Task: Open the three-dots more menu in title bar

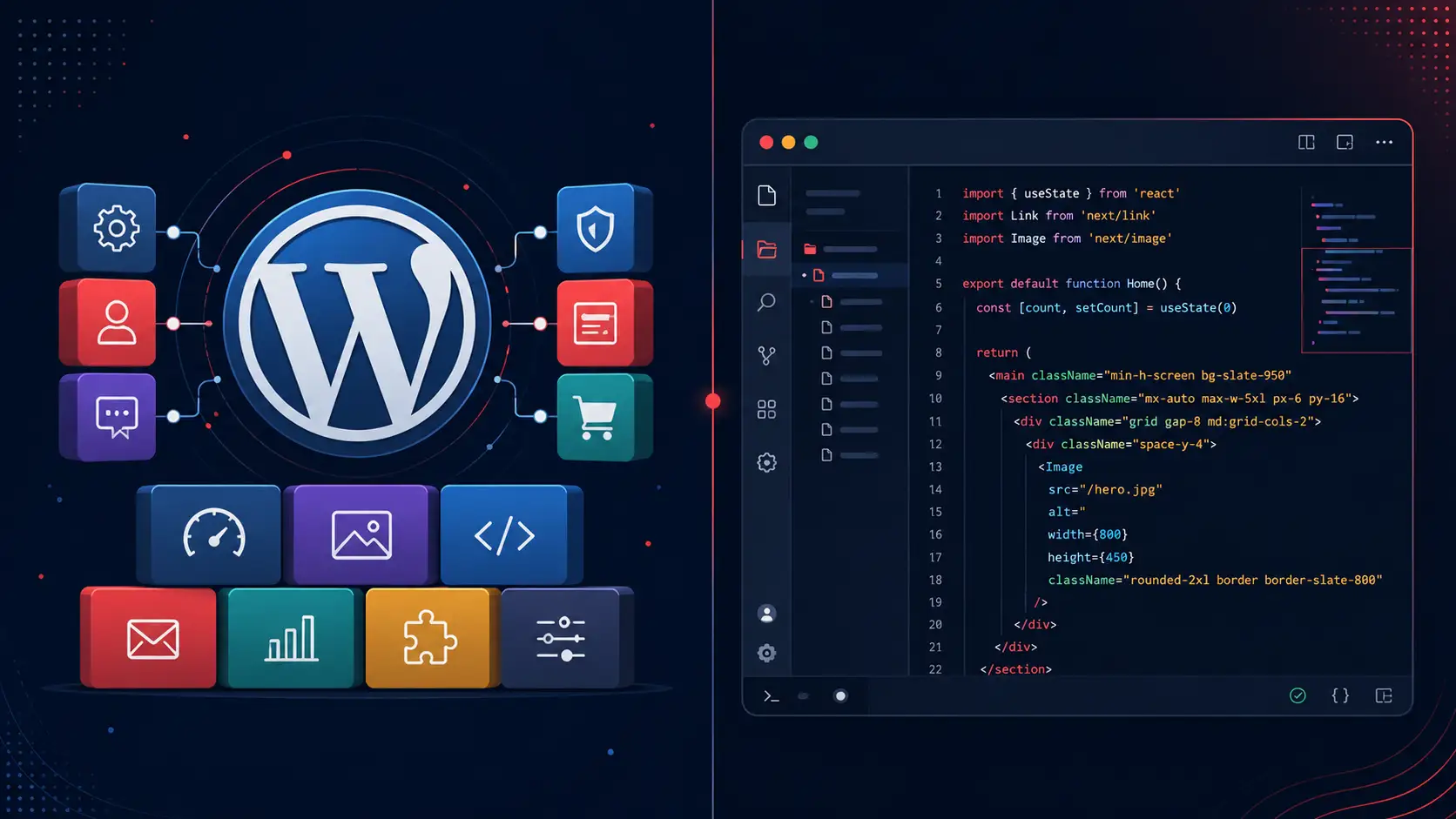Action: [x=1384, y=142]
